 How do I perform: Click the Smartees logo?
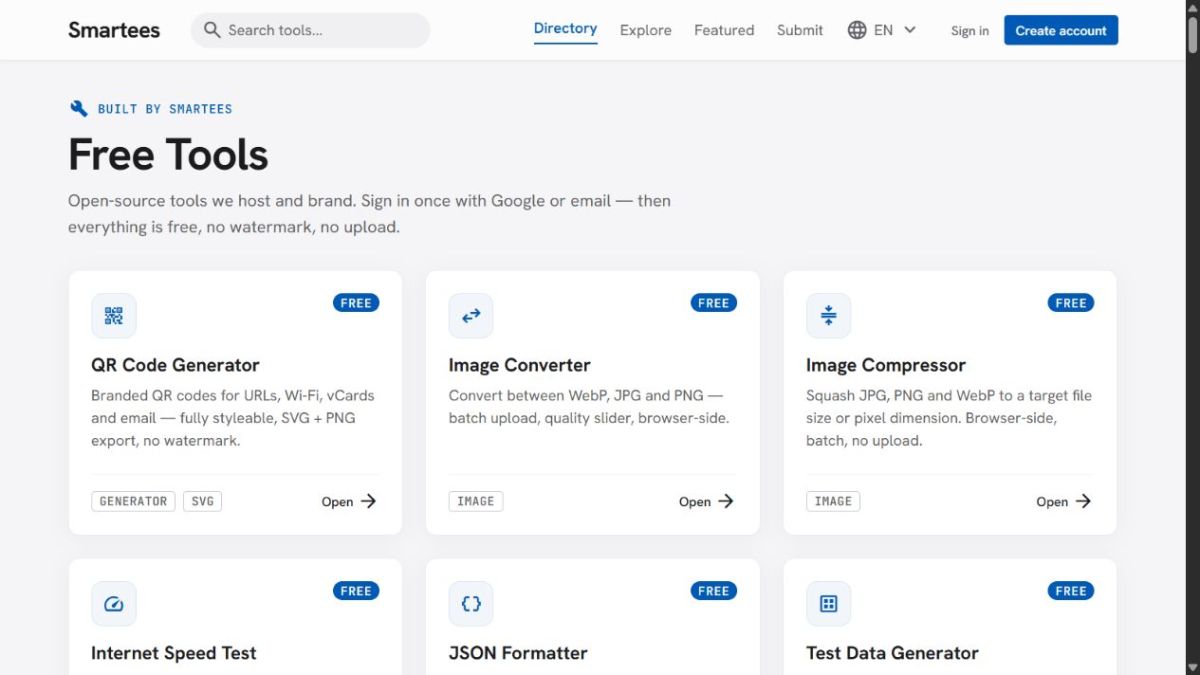point(114,30)
